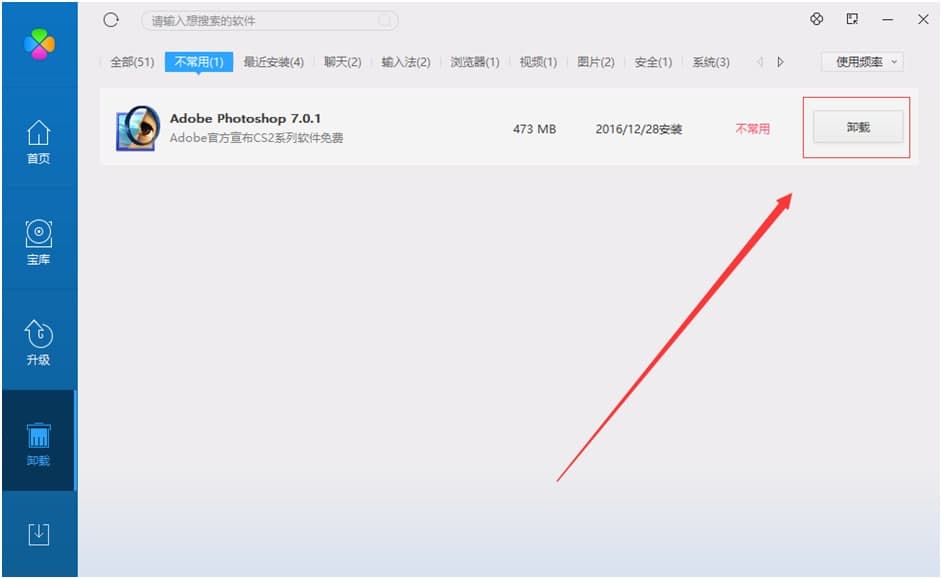Click the Adobe Photoshop 7.0.1 program icon

point(138,128)
